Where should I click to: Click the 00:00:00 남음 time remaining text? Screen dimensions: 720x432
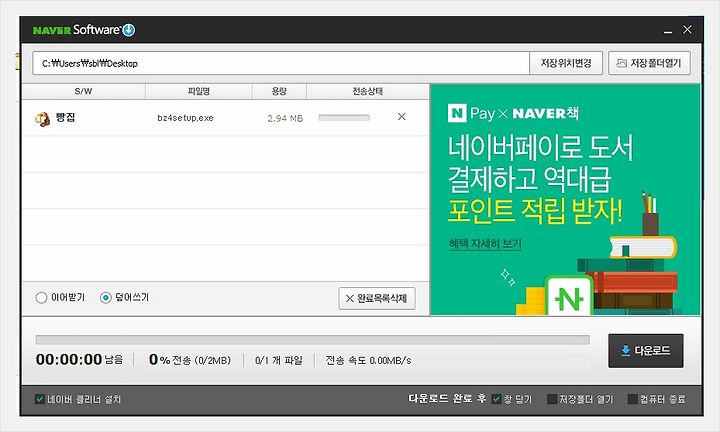point(79,359)
